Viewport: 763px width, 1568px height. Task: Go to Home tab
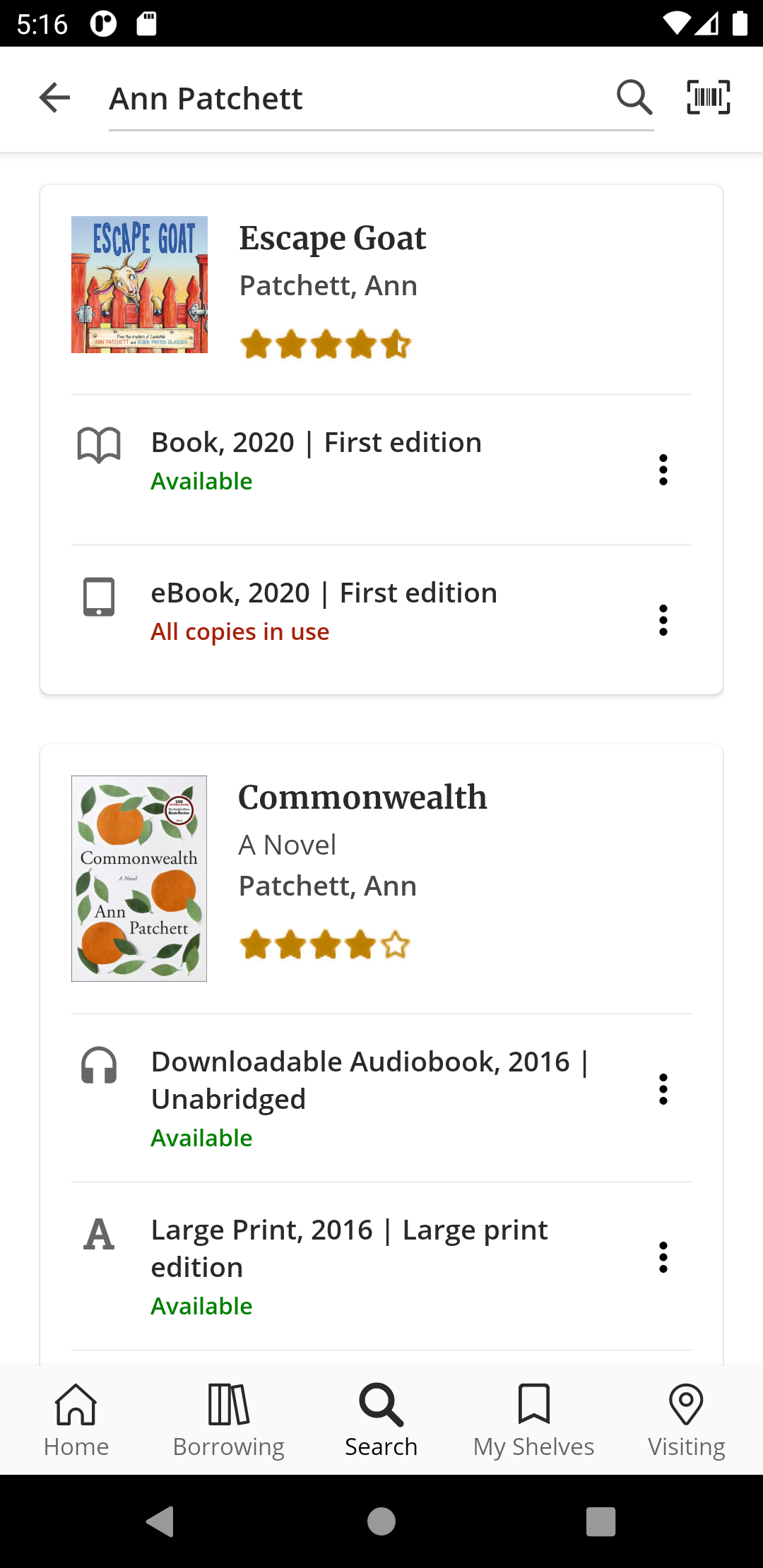76,1420
